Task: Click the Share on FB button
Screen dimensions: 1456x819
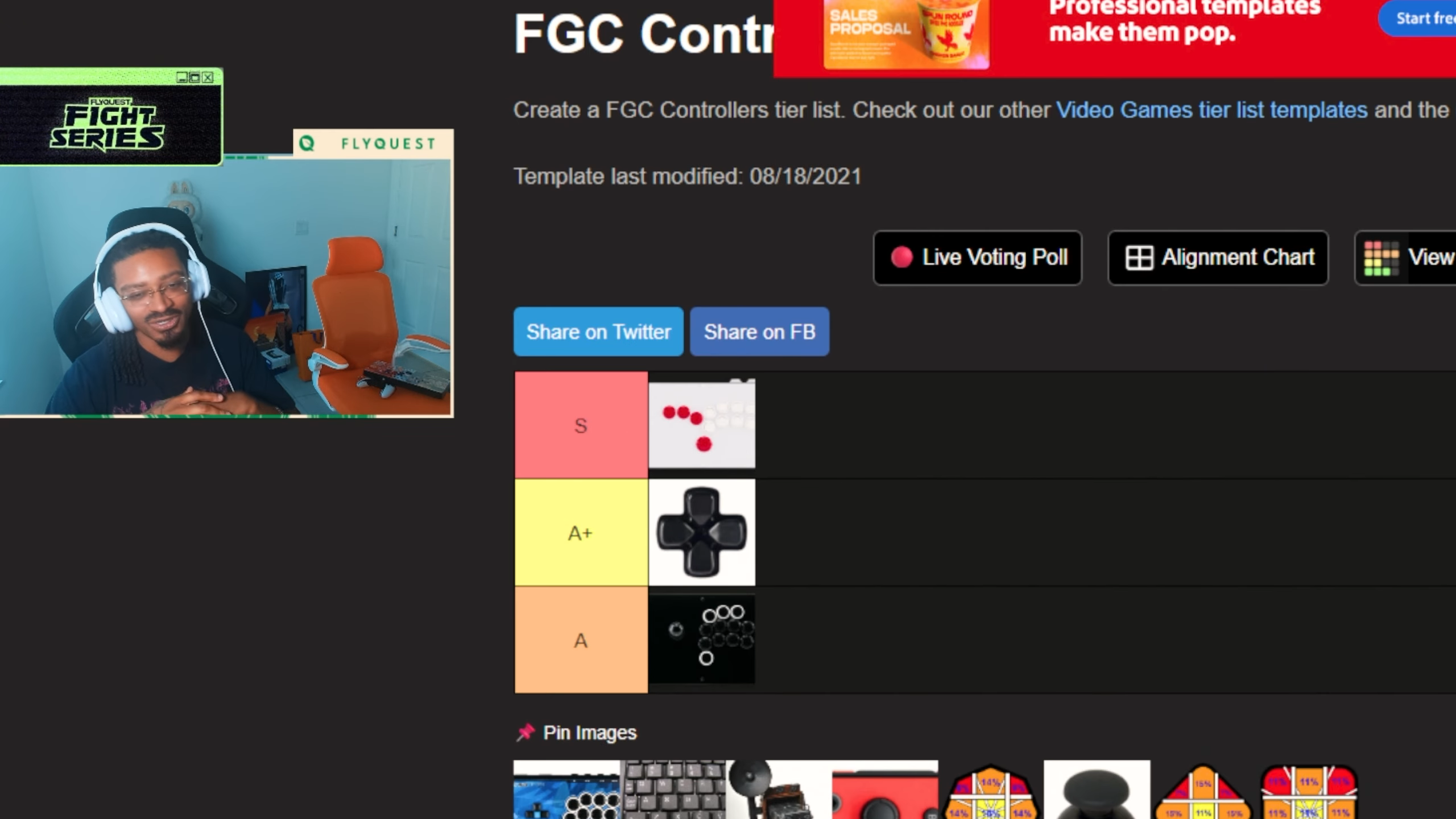Action: [x=759, y=332]
